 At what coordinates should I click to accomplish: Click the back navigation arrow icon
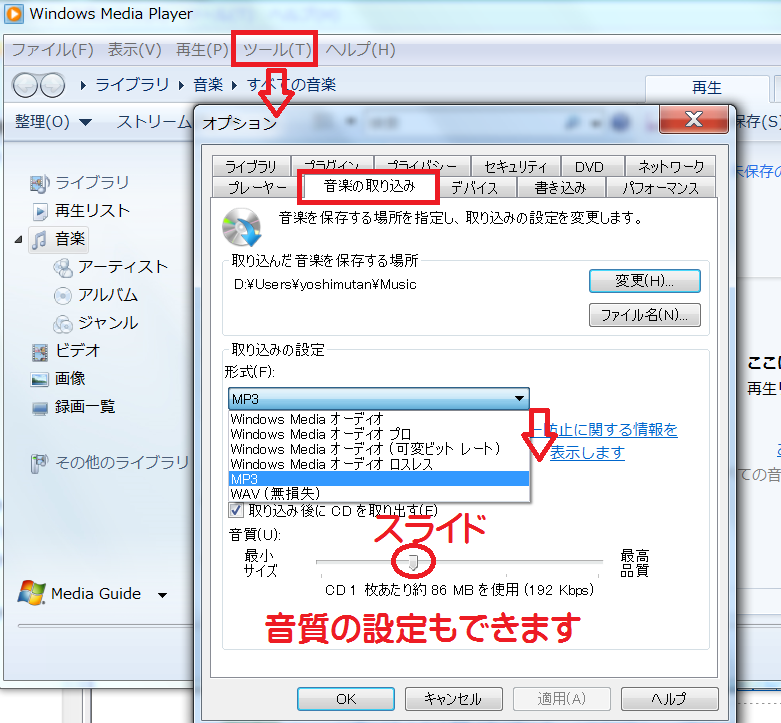click(x=25, y=85)
